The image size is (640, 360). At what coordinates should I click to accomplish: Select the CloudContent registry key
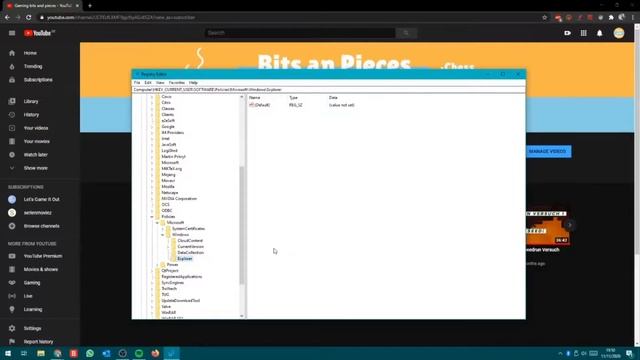190,241
